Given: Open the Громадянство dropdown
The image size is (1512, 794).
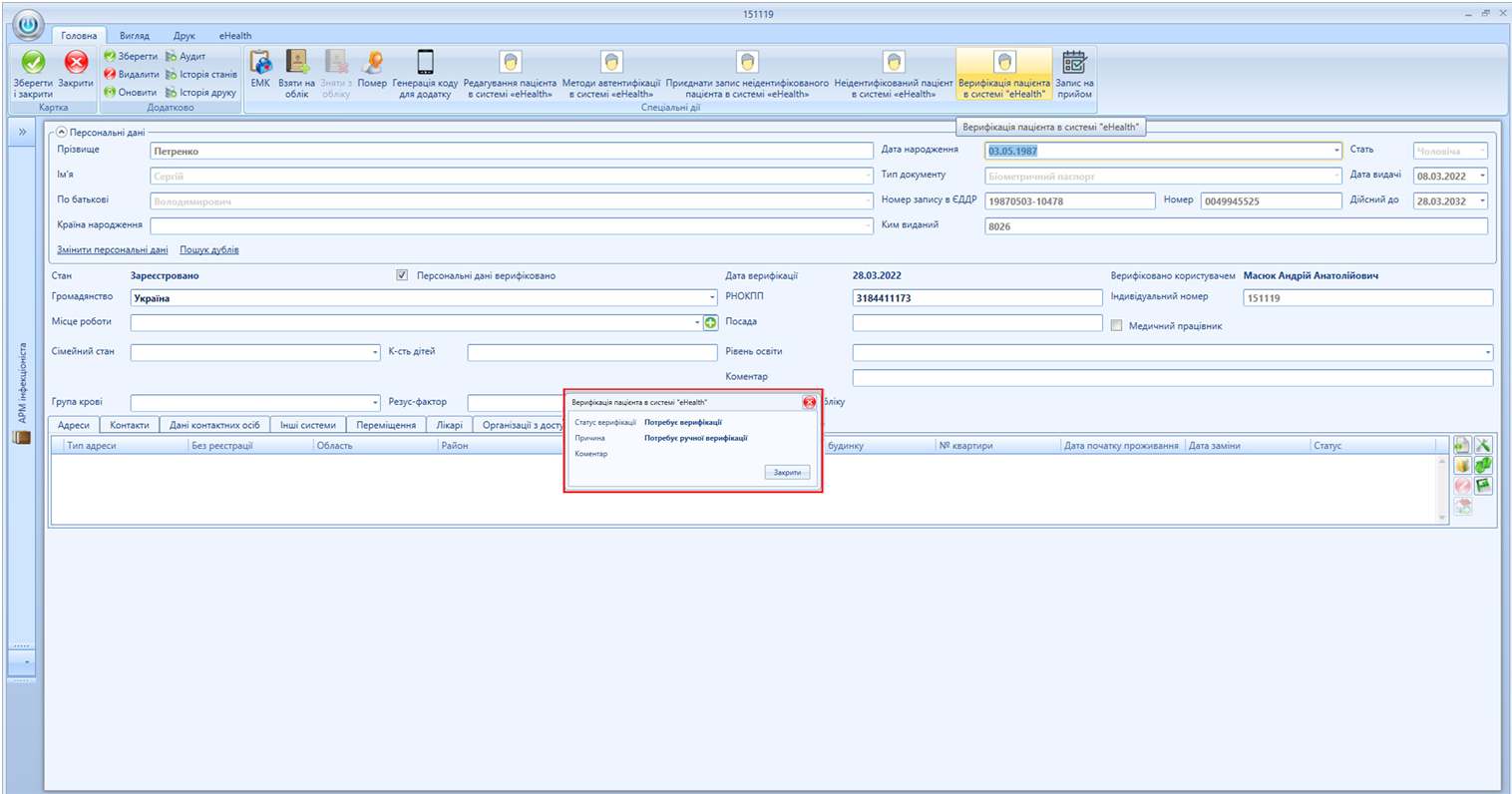Looking at the screenshot, I should (x=712, y=298).
